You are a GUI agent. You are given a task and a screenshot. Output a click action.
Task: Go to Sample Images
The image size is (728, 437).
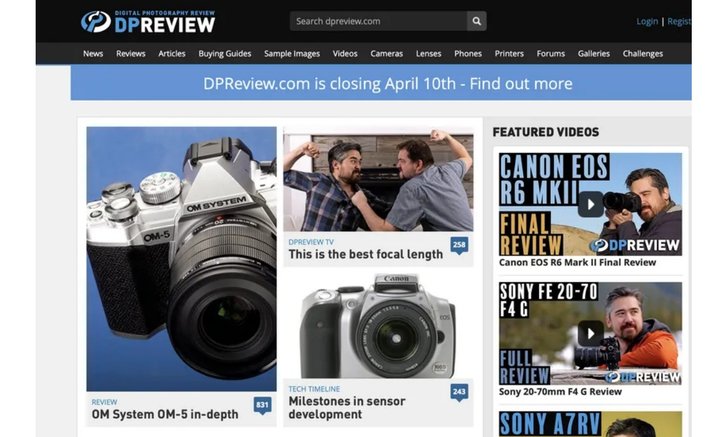pyautogui.click(x=292, y=53)
